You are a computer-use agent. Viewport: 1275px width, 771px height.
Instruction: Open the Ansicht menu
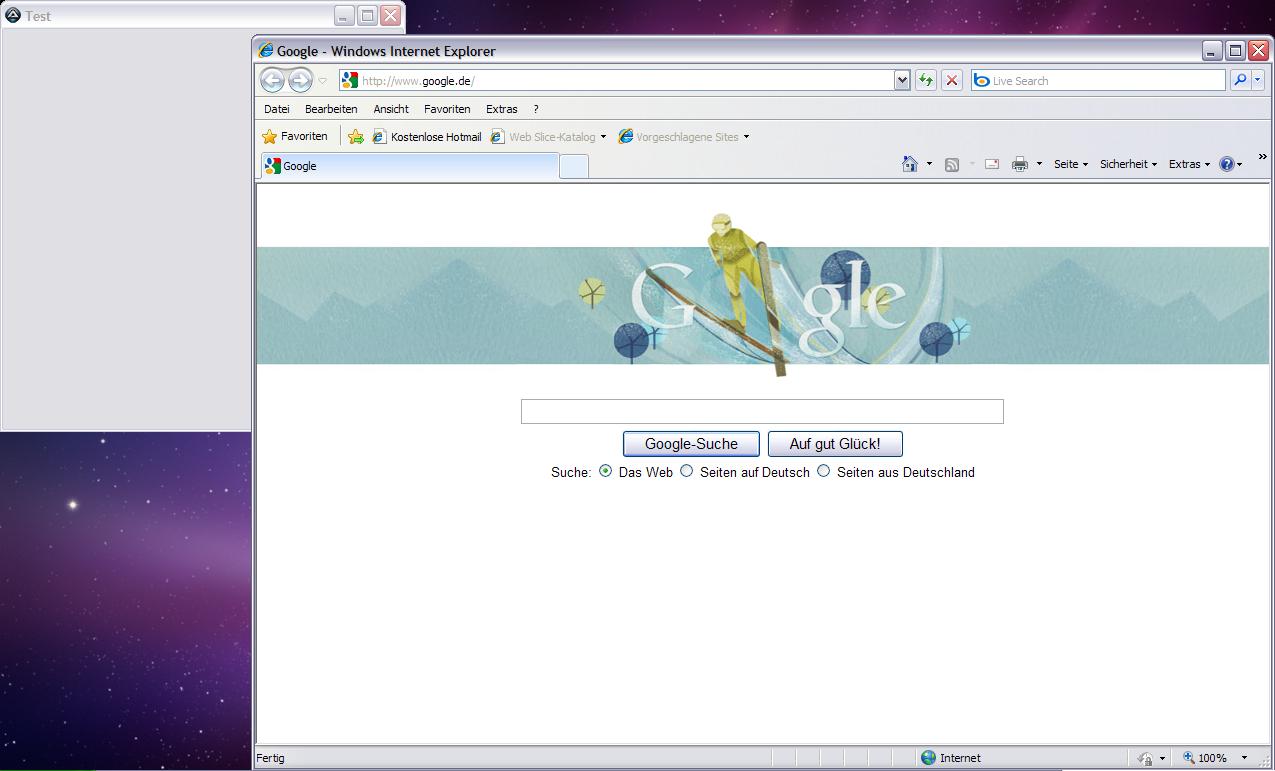click(x=391, y=109)
